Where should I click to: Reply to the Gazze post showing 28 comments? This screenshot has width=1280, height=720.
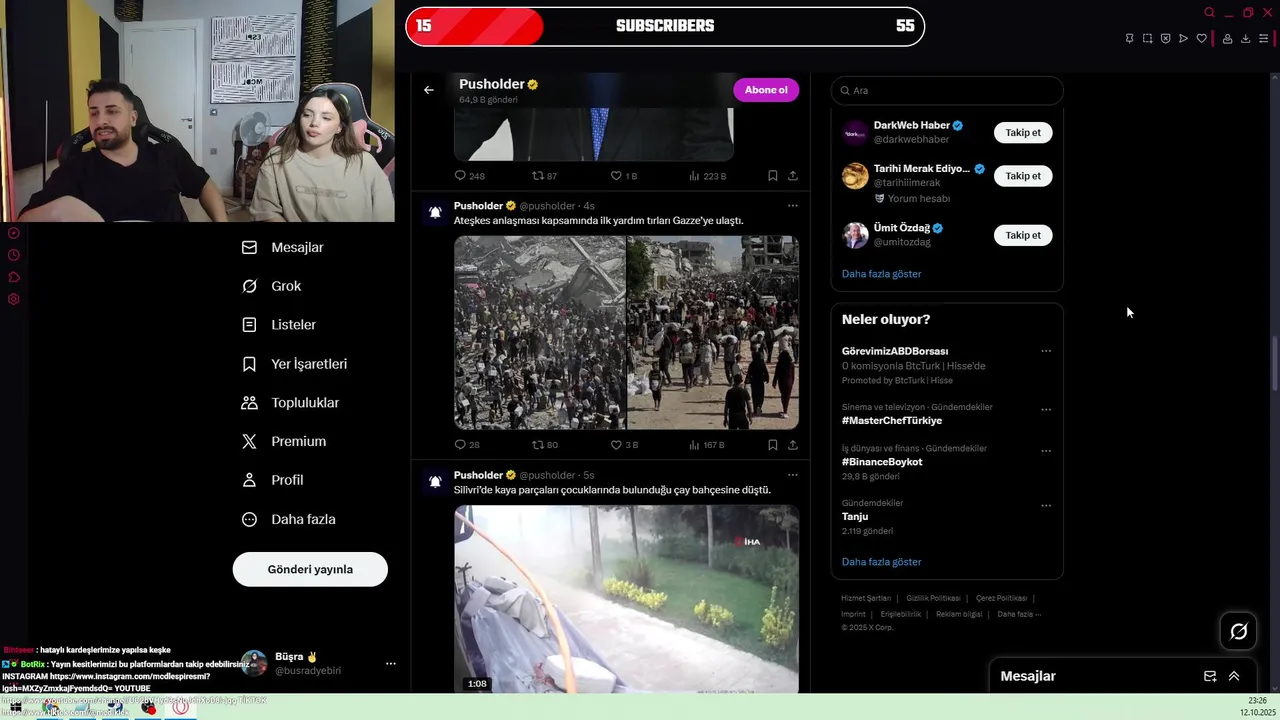point(467,445)
